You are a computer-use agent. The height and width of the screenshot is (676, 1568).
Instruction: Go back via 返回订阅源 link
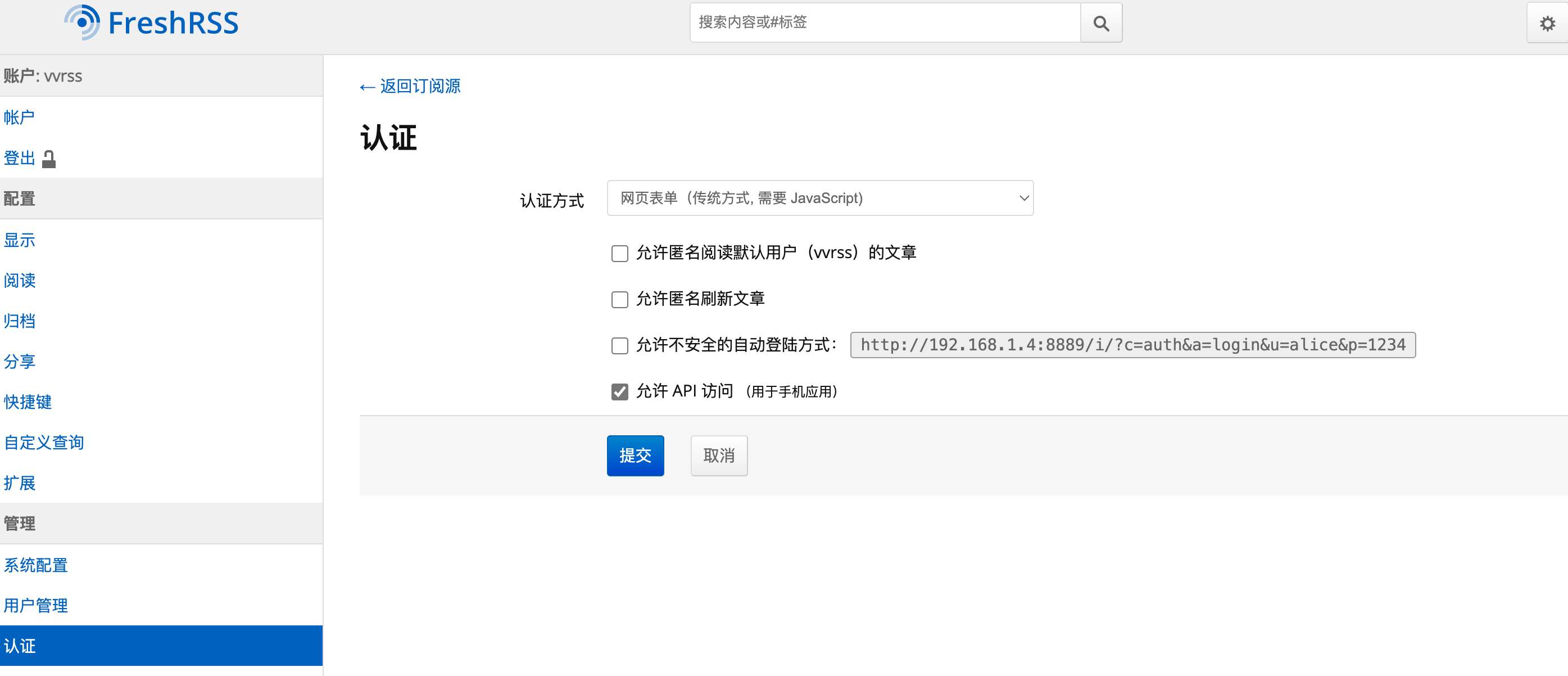(x=410, y=86)
